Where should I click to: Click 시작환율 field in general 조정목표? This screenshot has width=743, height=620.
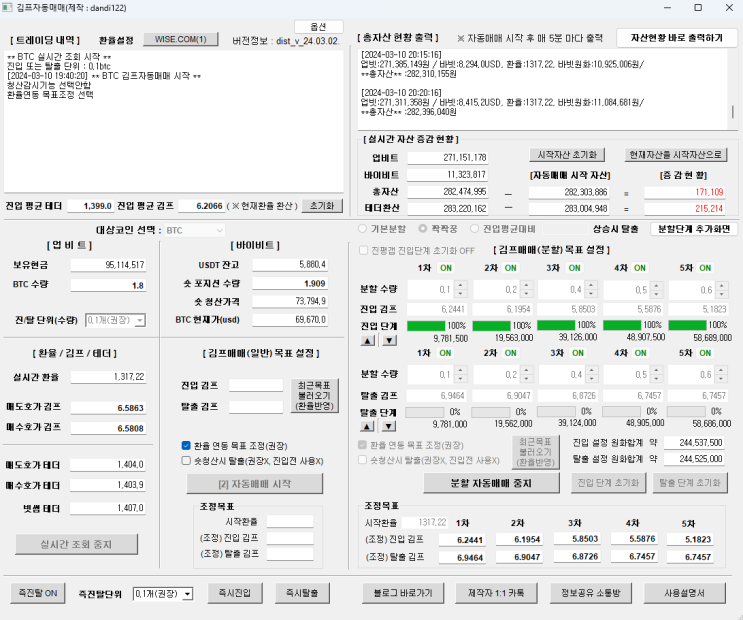290,521
